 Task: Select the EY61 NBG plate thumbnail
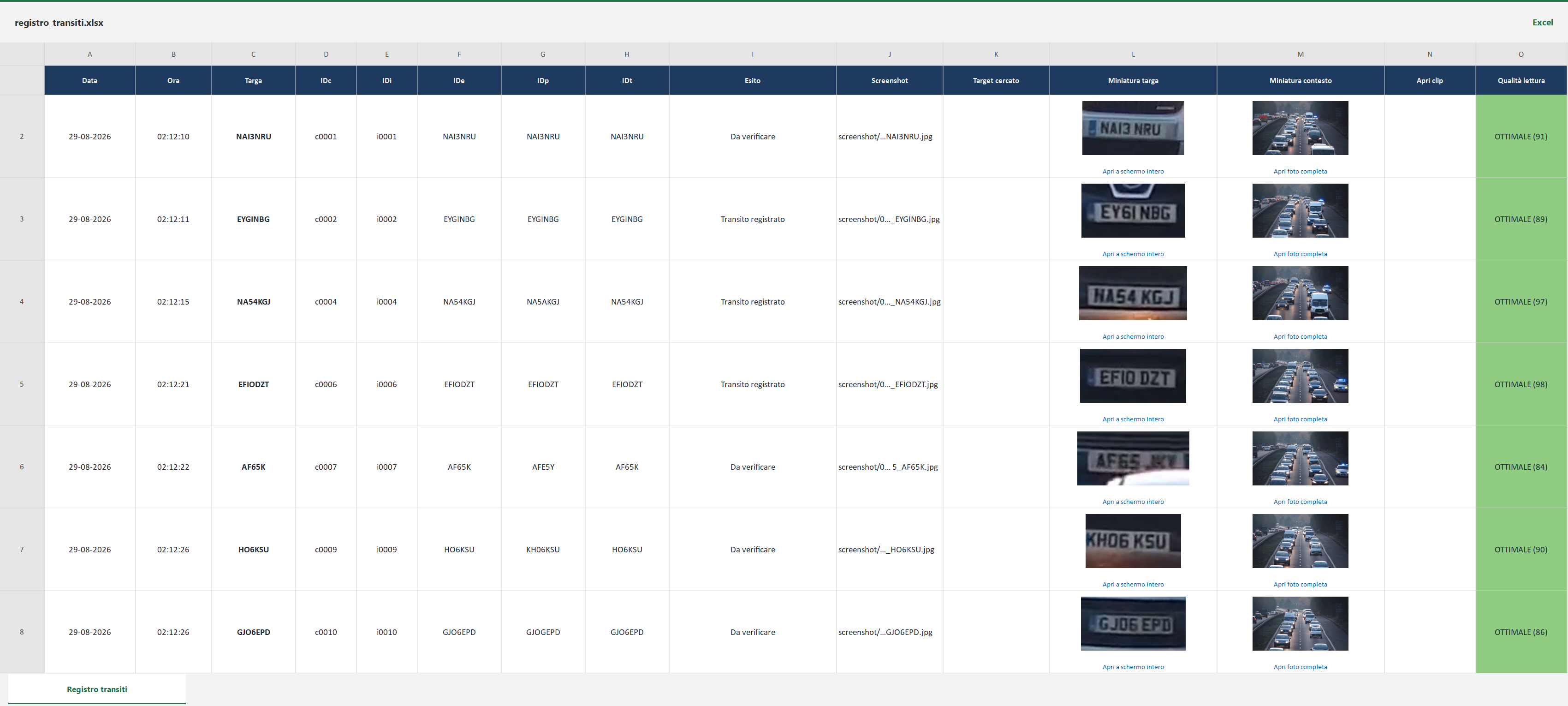1133,211
